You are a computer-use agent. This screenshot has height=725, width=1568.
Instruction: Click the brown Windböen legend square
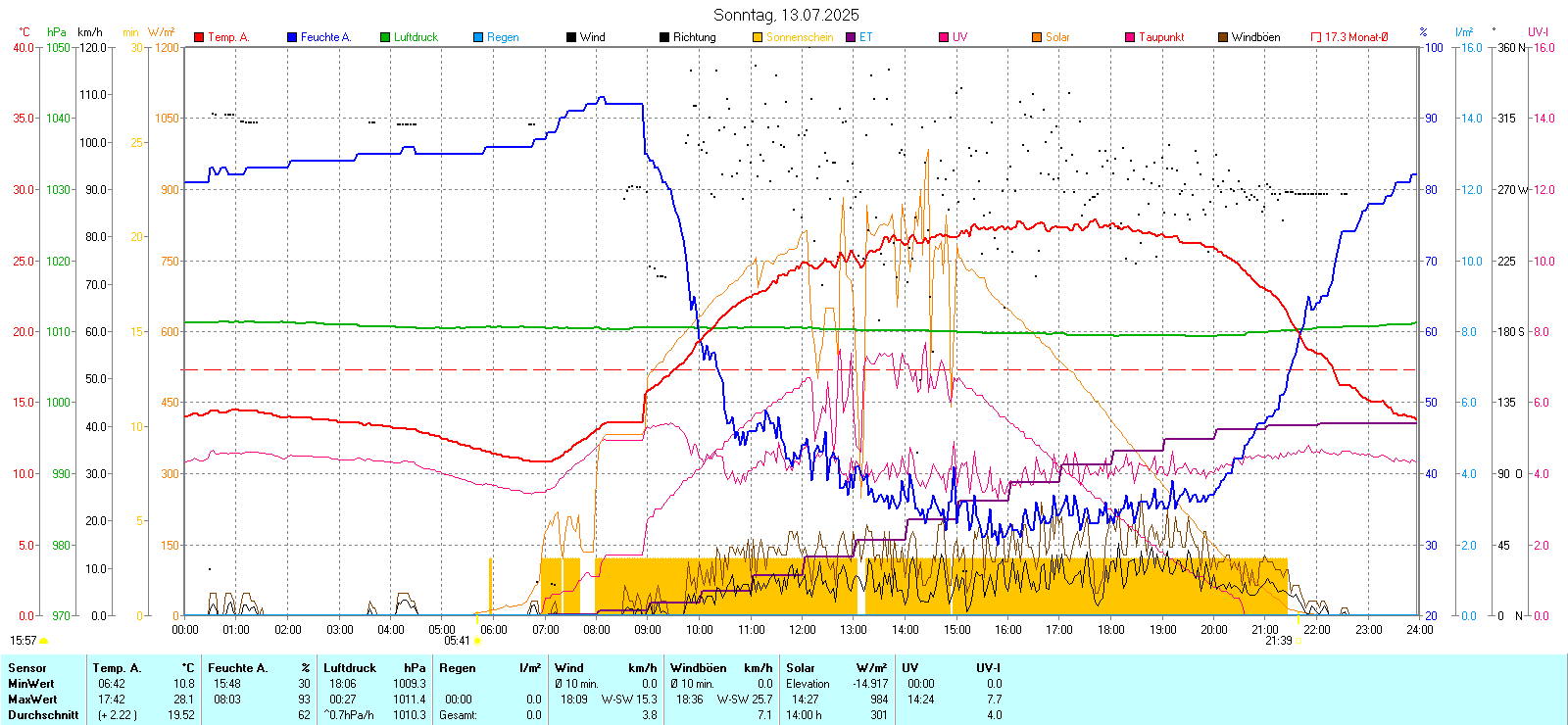[x=1223, y=37]
